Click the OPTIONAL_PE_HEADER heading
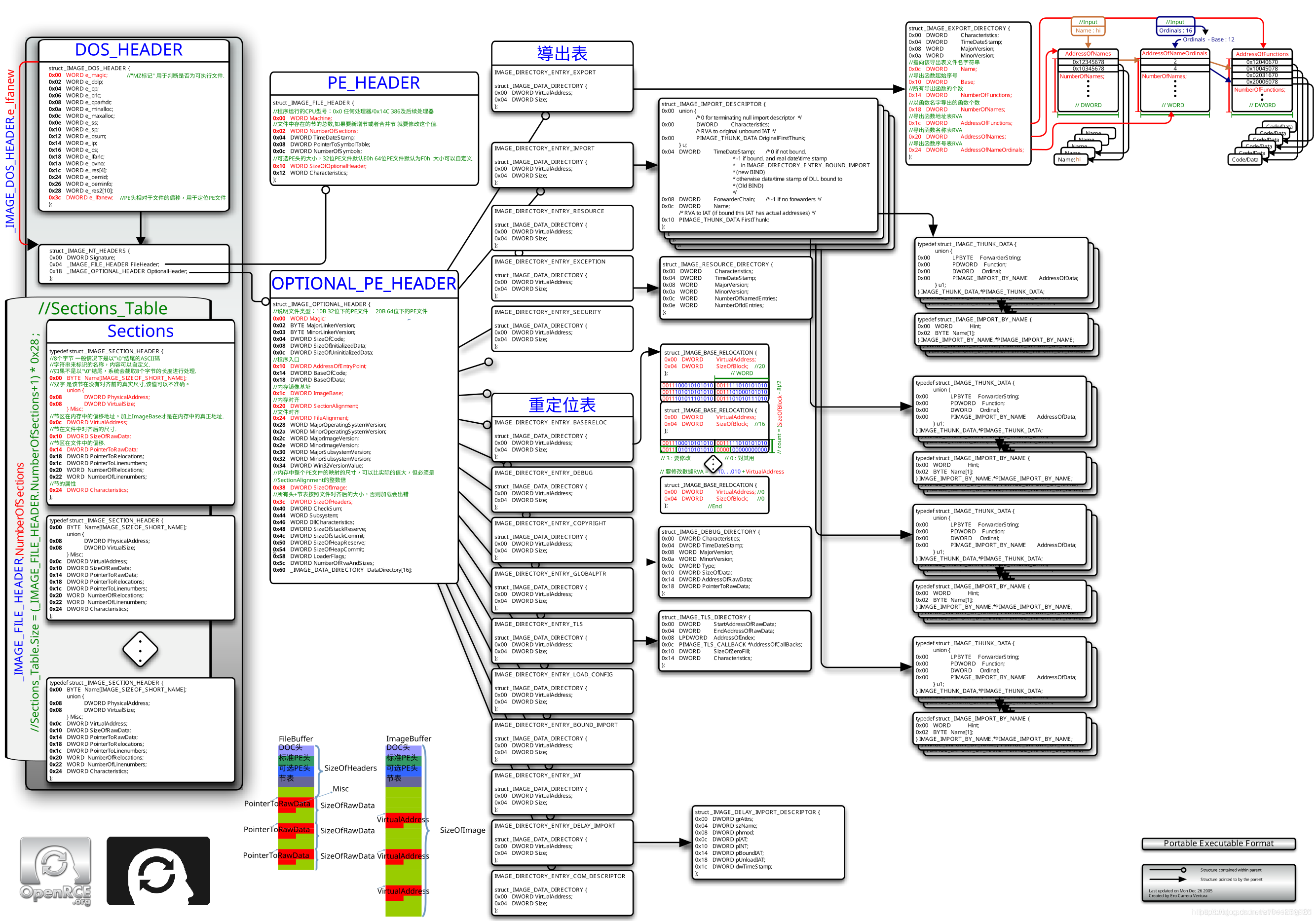 coord(364,284)
